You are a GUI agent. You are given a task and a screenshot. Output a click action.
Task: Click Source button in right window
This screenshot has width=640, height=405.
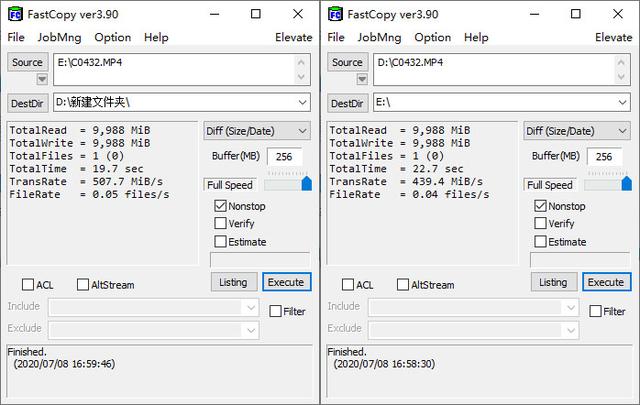point(348,62)
